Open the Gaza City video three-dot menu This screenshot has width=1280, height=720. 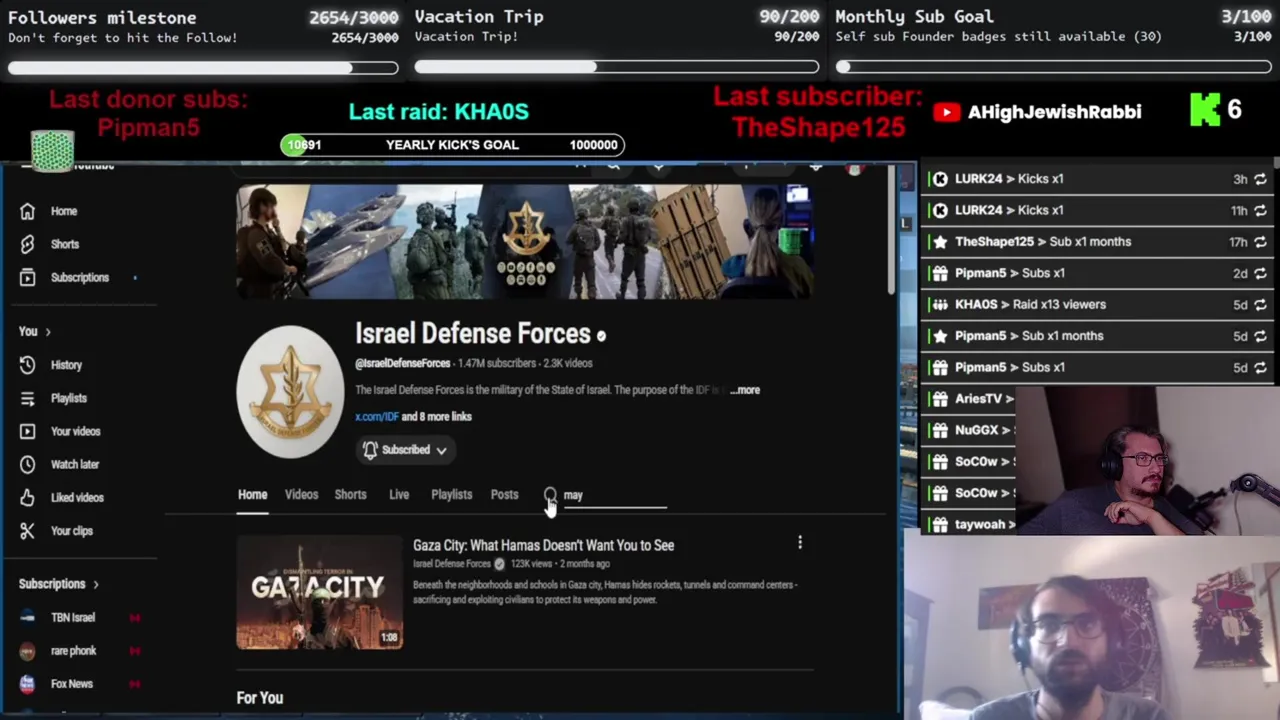[x=800, y=542]
